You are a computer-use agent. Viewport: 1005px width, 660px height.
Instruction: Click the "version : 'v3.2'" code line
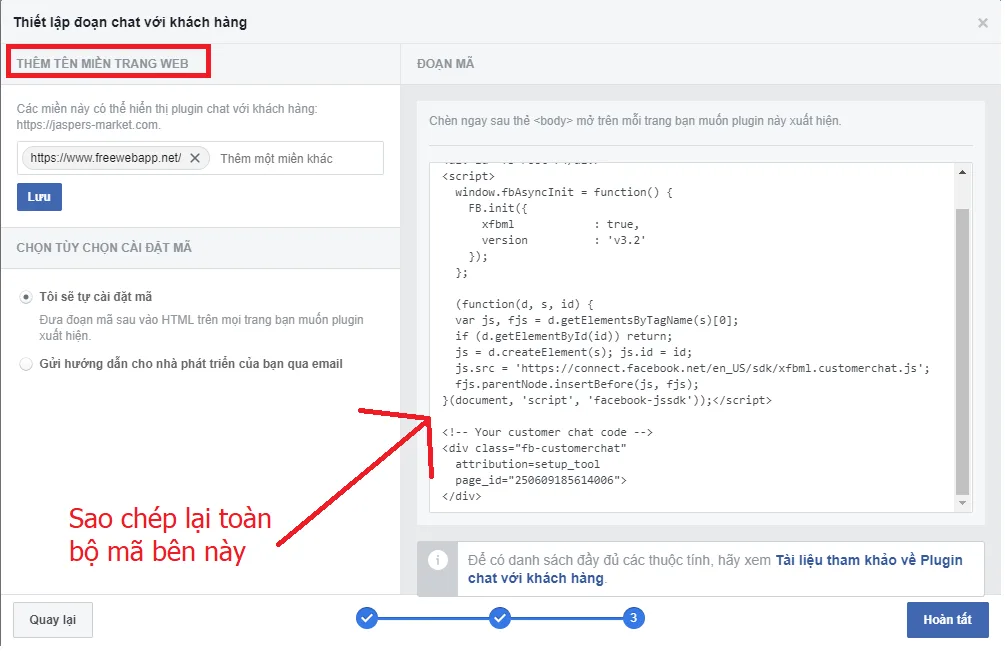click(563, 240)
